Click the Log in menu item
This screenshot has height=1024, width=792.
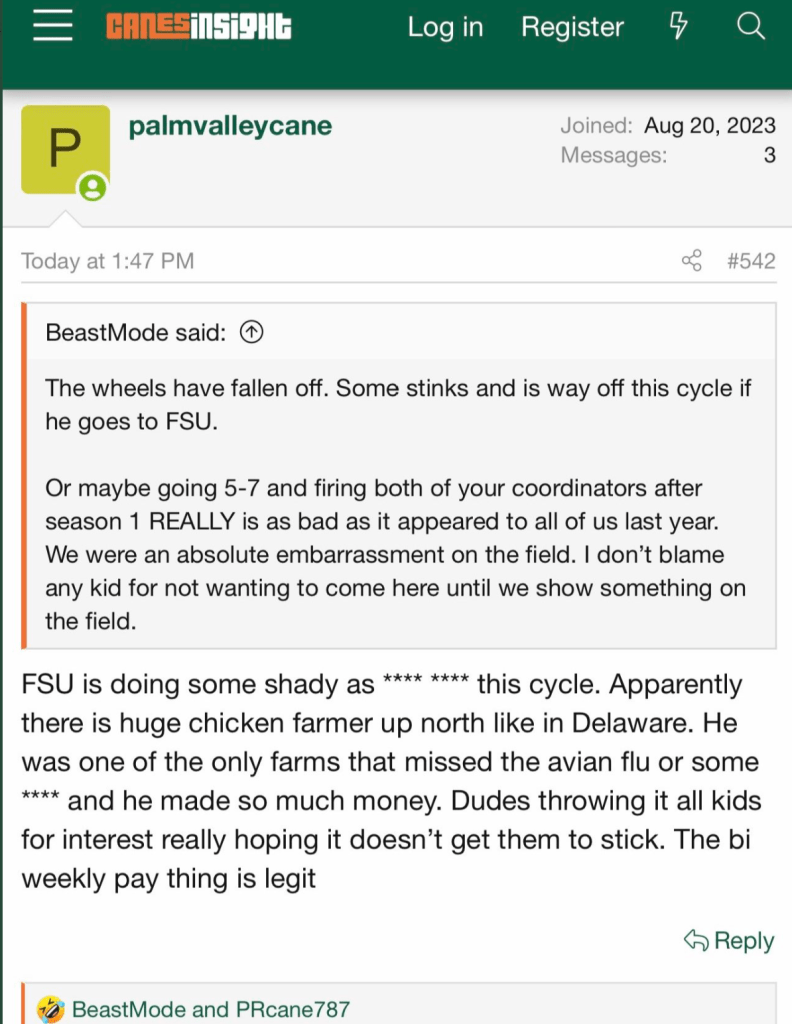[445, 27]
